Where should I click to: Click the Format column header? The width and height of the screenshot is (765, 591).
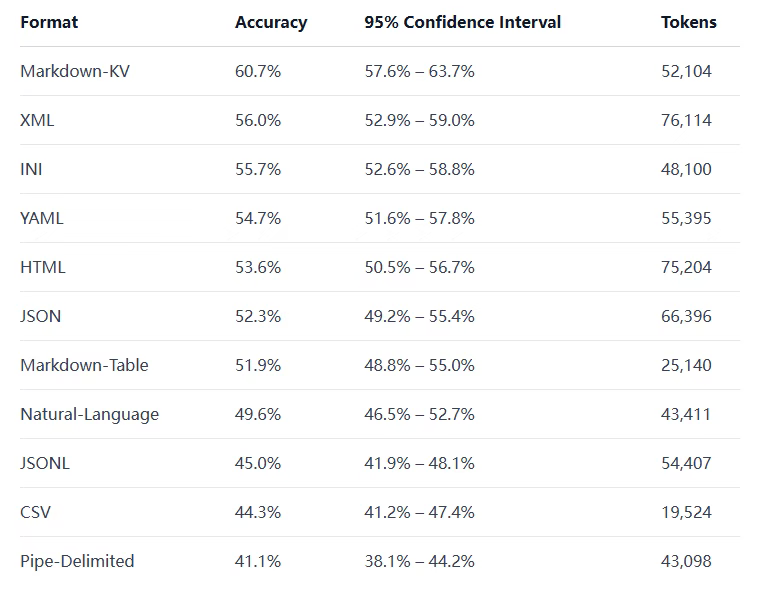(x=49, y=22)
